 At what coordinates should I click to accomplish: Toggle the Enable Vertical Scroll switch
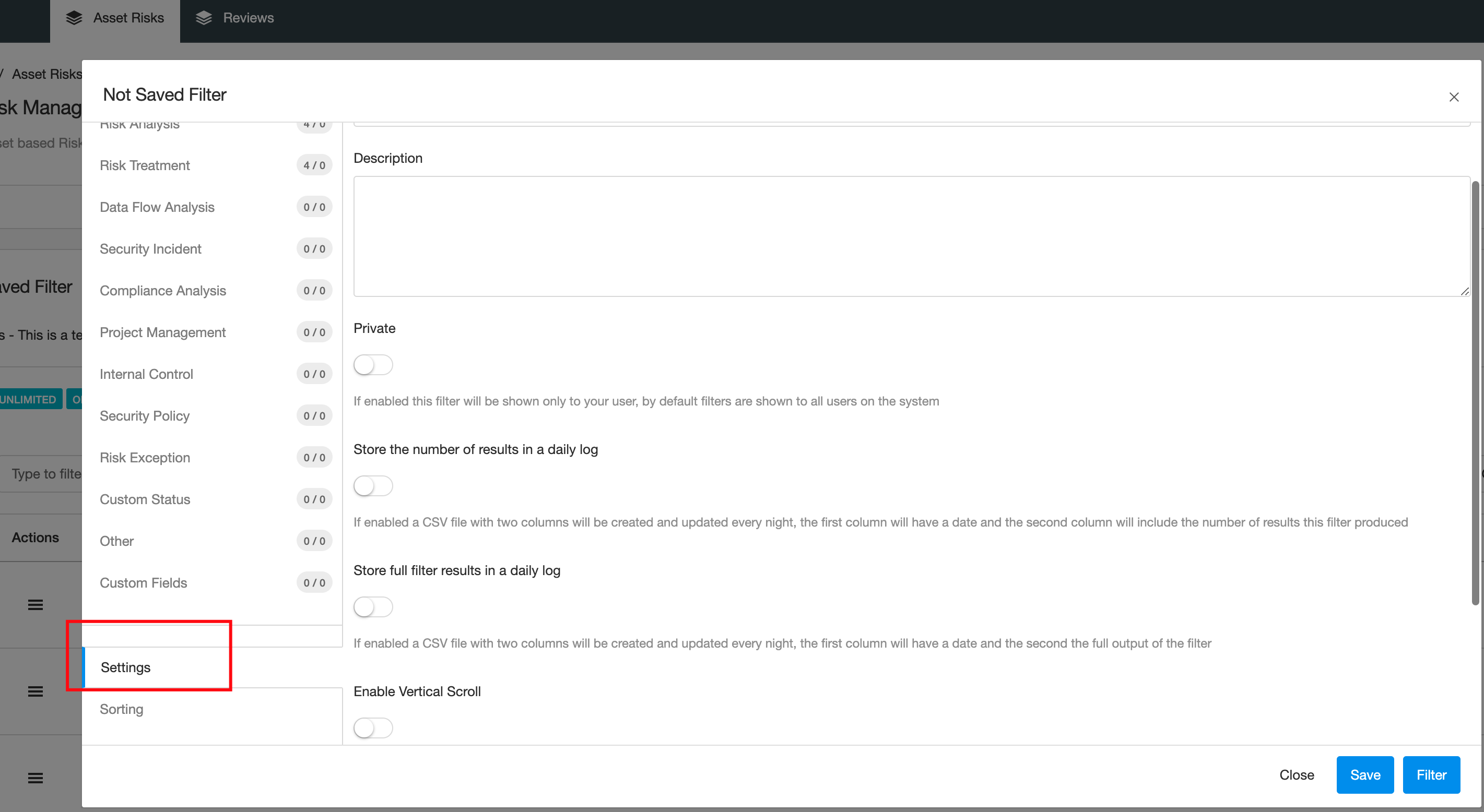click(x=373, y=728)
